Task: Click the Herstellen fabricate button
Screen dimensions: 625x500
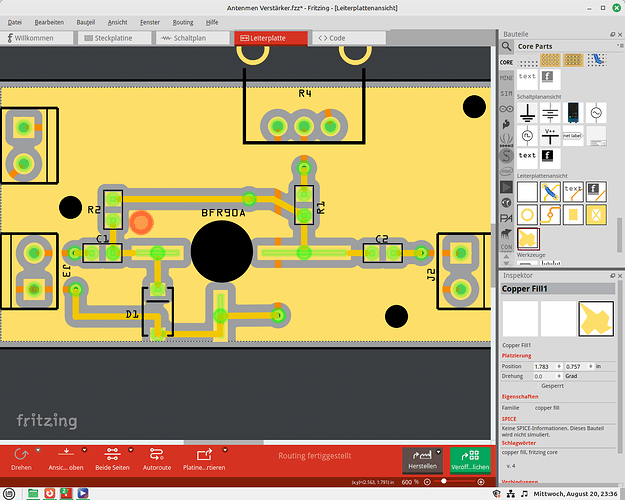Action: tap(422, 461)
